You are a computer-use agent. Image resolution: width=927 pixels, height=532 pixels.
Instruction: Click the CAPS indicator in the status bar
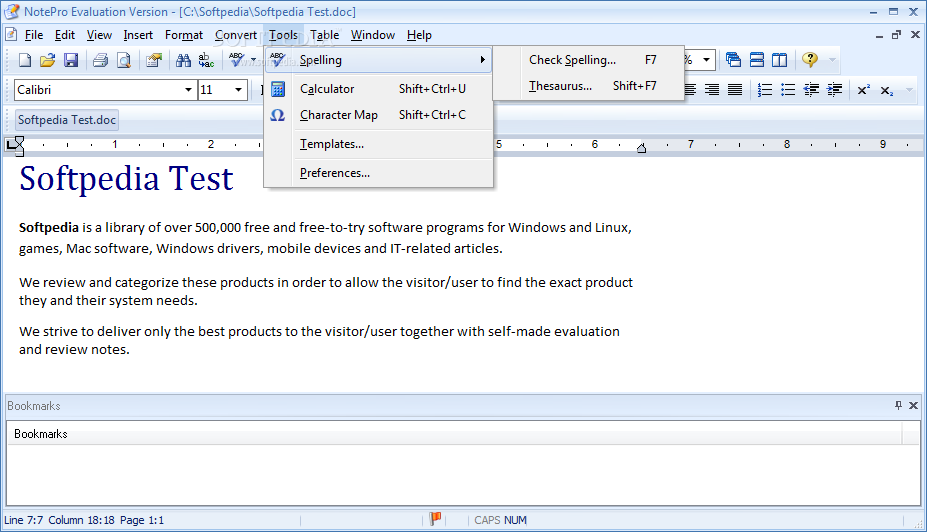487,520
